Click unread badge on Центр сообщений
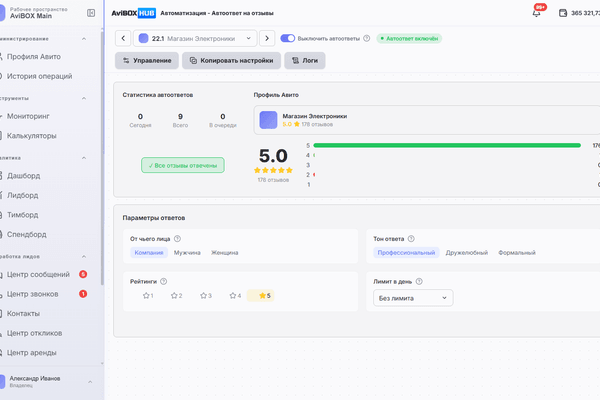The width and height of the screenshot is (600, 400). pyautogui.click(x=83, y=274)
